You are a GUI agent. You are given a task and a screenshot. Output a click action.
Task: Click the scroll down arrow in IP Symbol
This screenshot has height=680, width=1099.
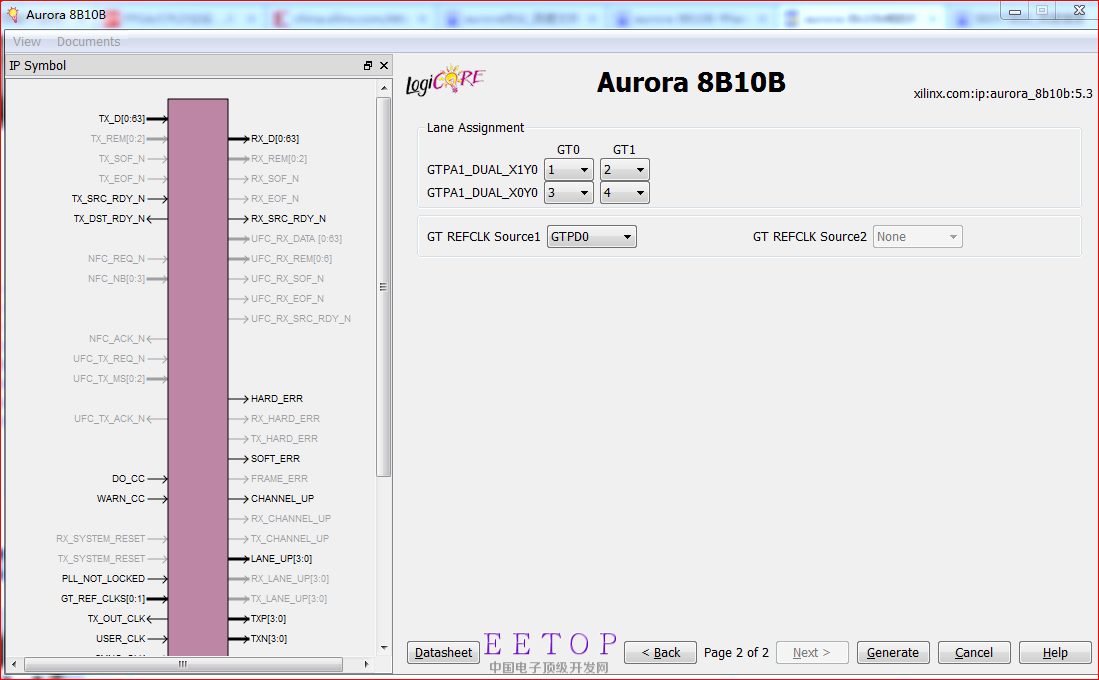click(383, 648)
